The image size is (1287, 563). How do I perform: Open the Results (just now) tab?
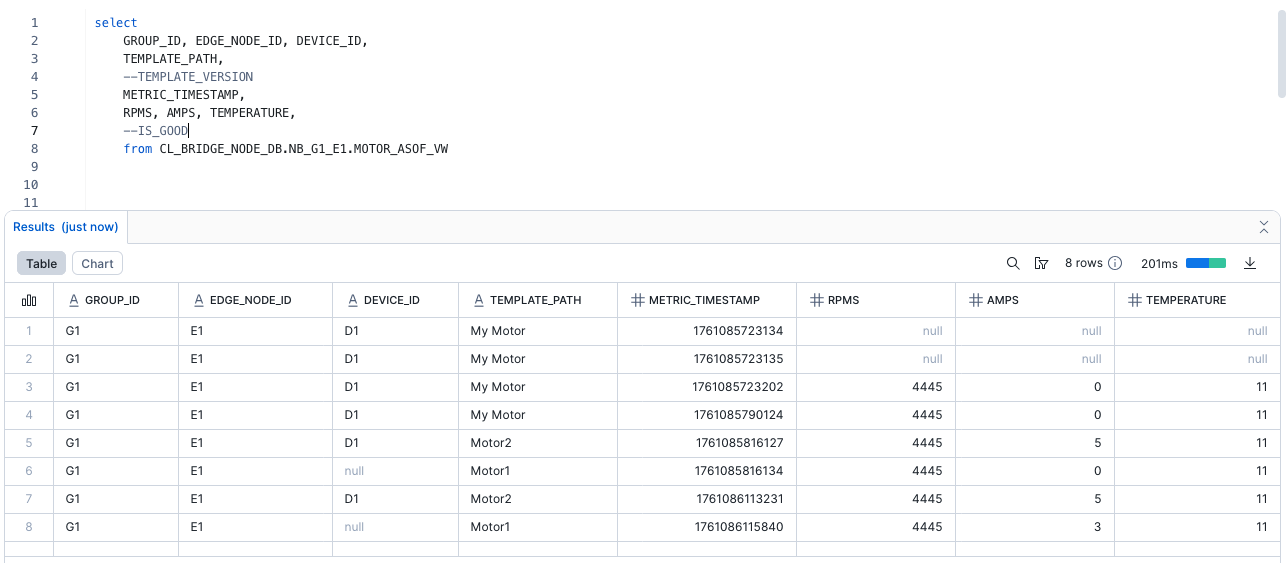pos(66,227)
